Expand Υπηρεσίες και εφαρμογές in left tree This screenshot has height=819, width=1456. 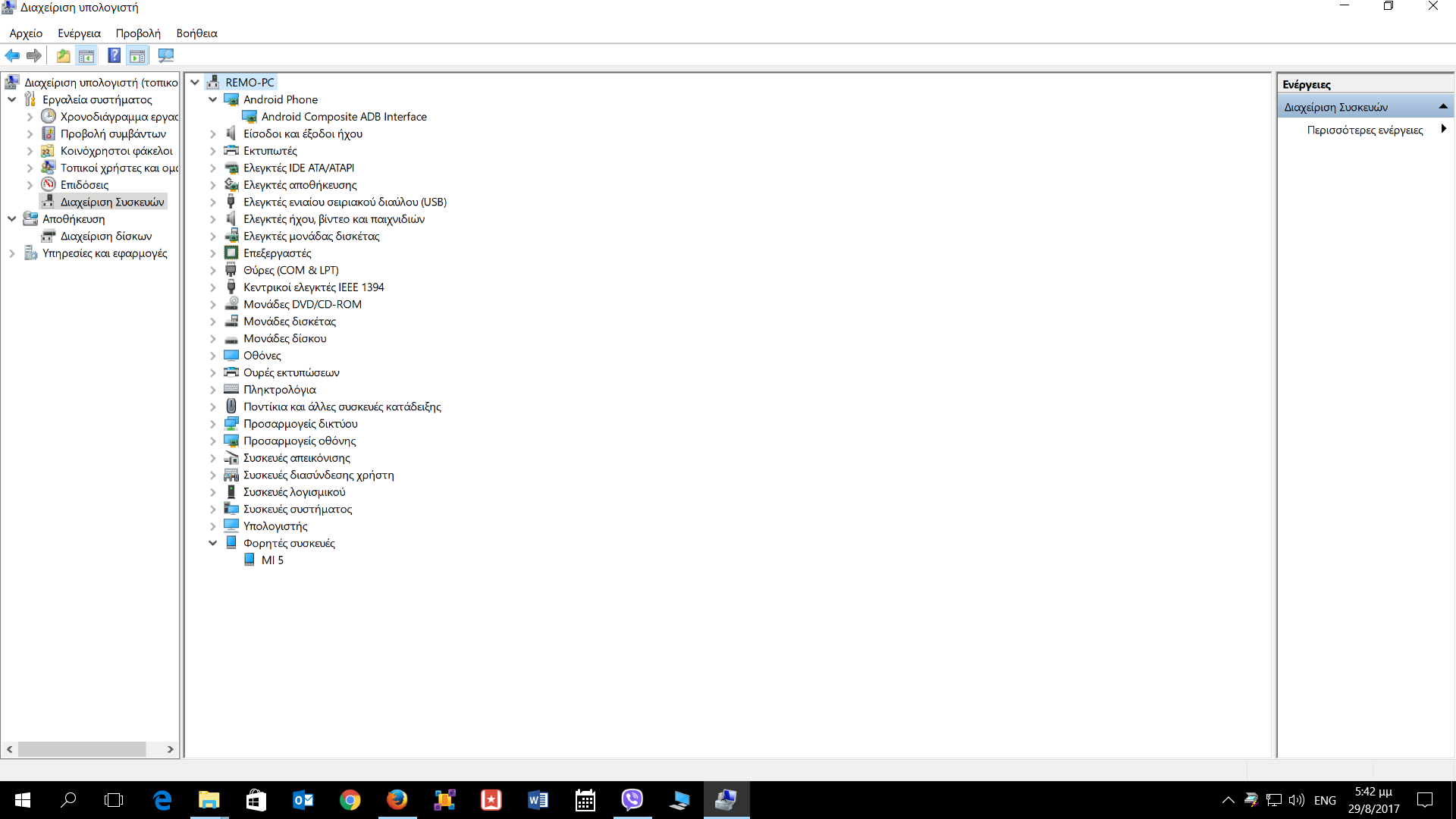pyautogui.click(x=12, y=253)
